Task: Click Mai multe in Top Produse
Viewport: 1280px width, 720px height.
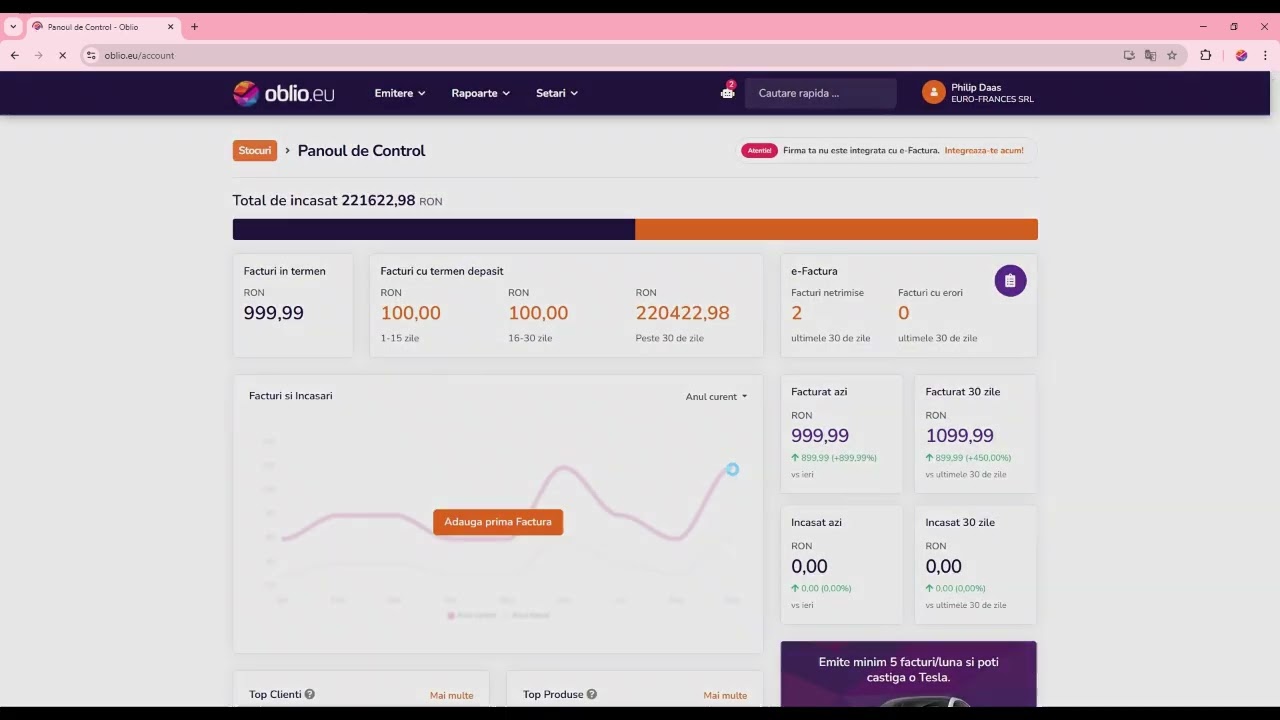Action: (x=725, y=695)
